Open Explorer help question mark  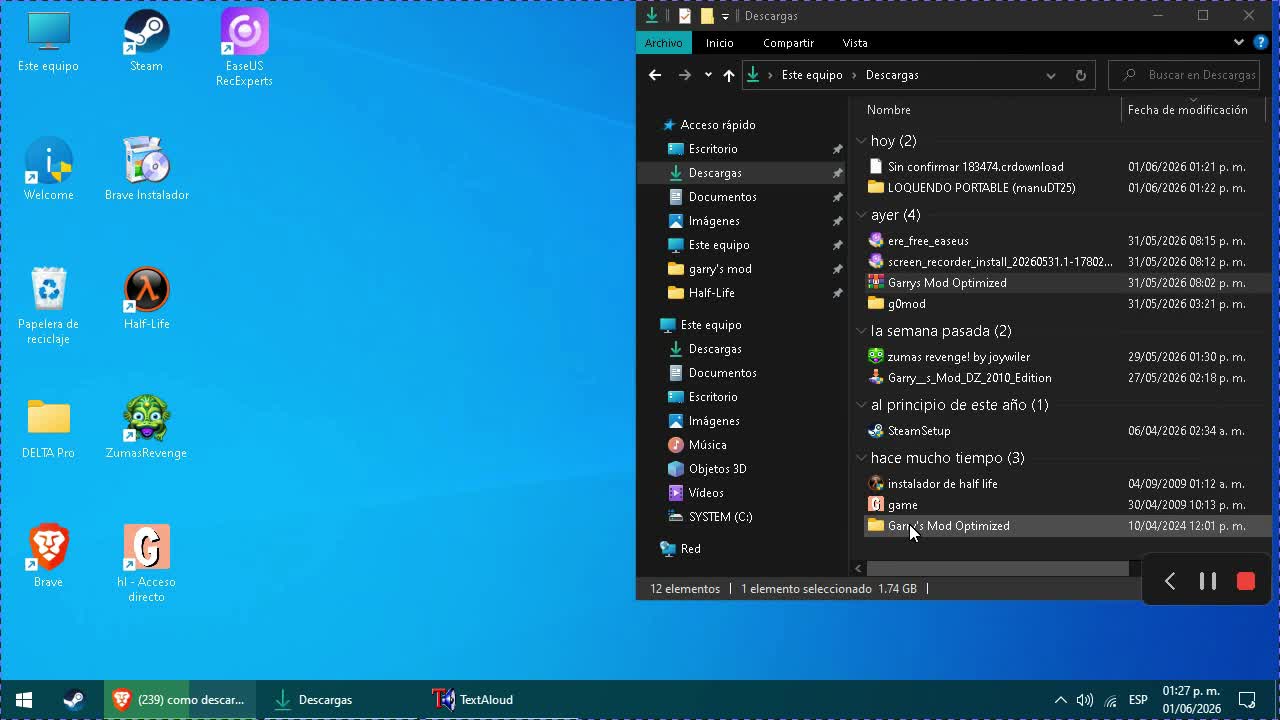pos(1261,42)
